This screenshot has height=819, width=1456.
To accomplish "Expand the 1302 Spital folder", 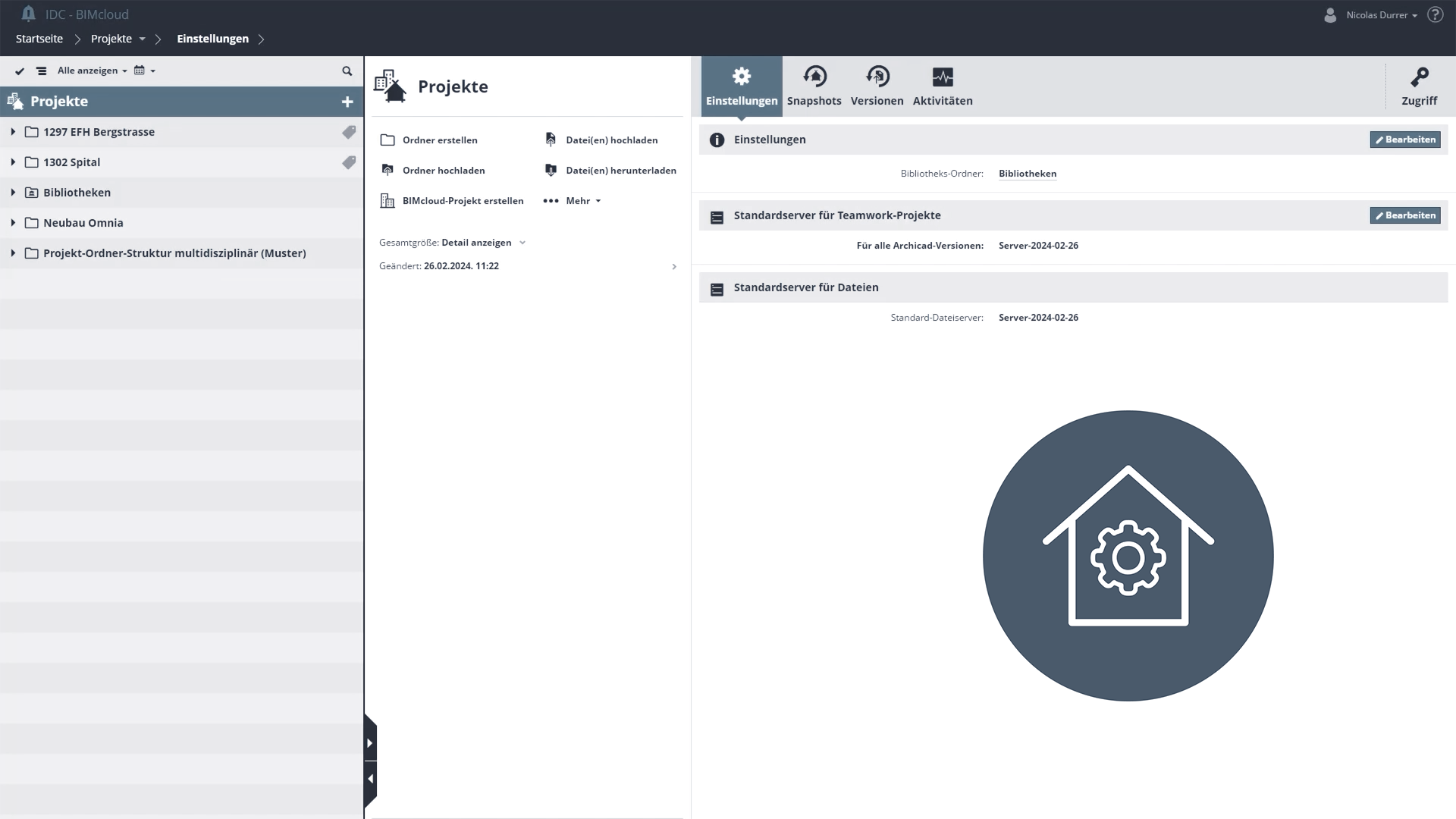I will click(13, 162).
